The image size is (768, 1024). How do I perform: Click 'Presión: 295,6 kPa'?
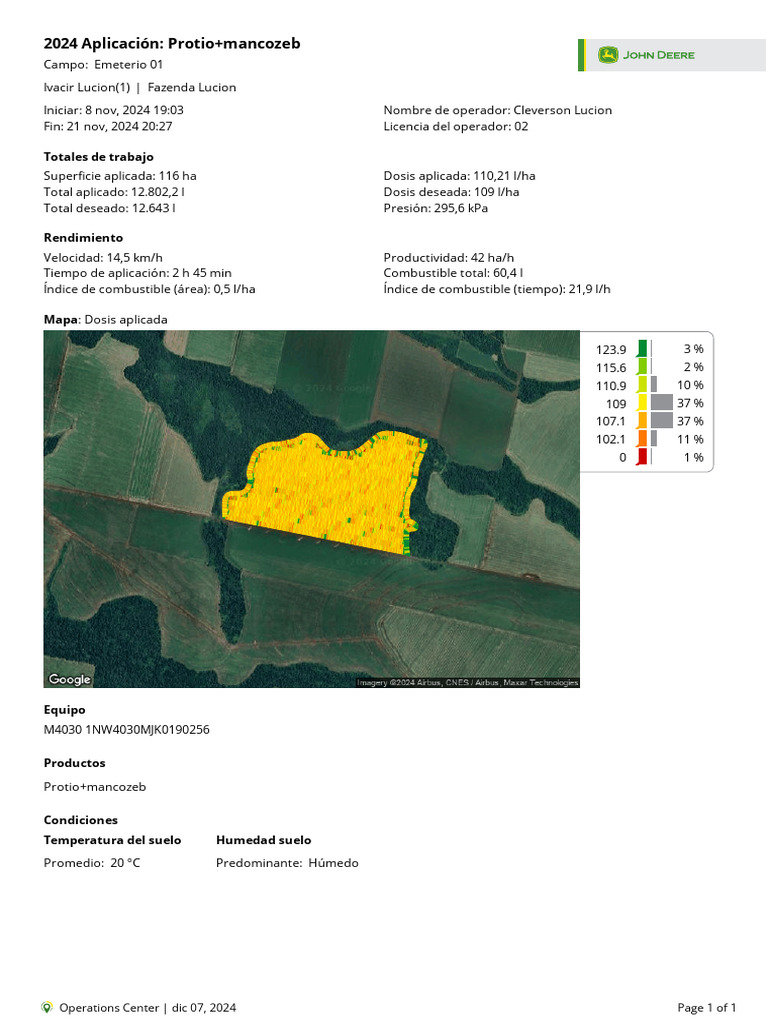click(x=436, y=208)
